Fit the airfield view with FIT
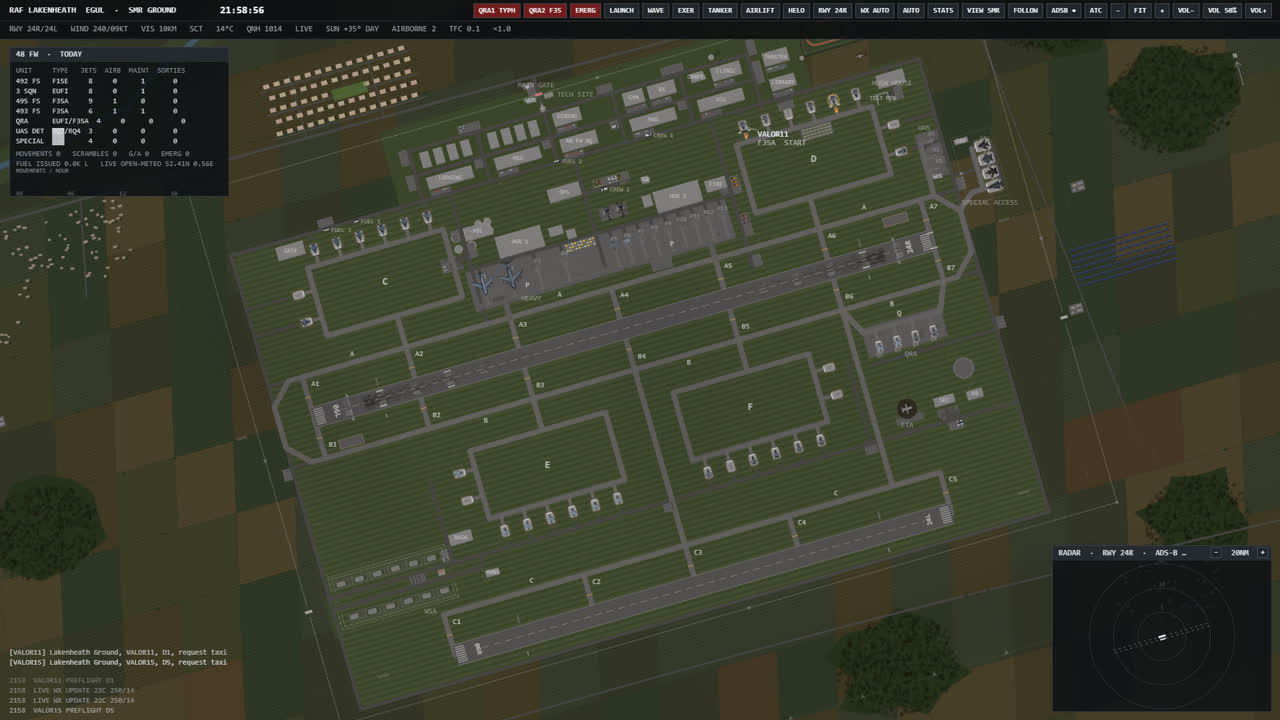 click(1140, 10)
